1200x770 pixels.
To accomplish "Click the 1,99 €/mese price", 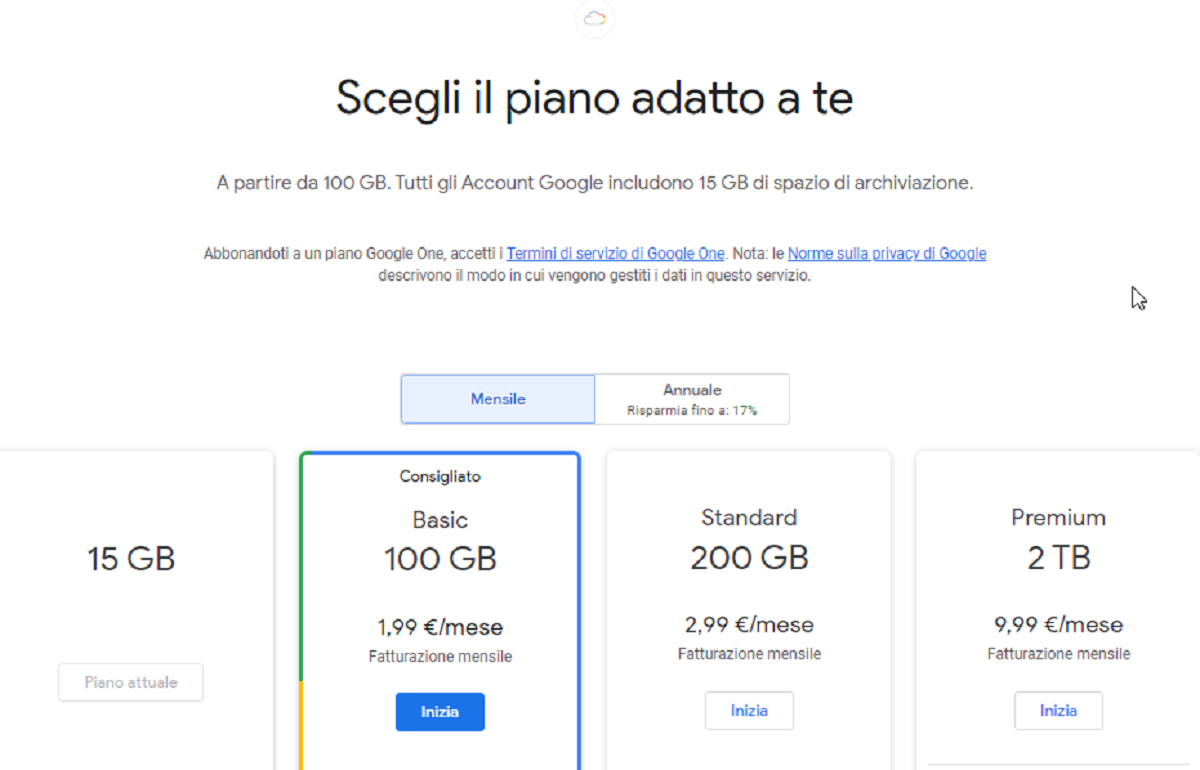I will (440, 628).
